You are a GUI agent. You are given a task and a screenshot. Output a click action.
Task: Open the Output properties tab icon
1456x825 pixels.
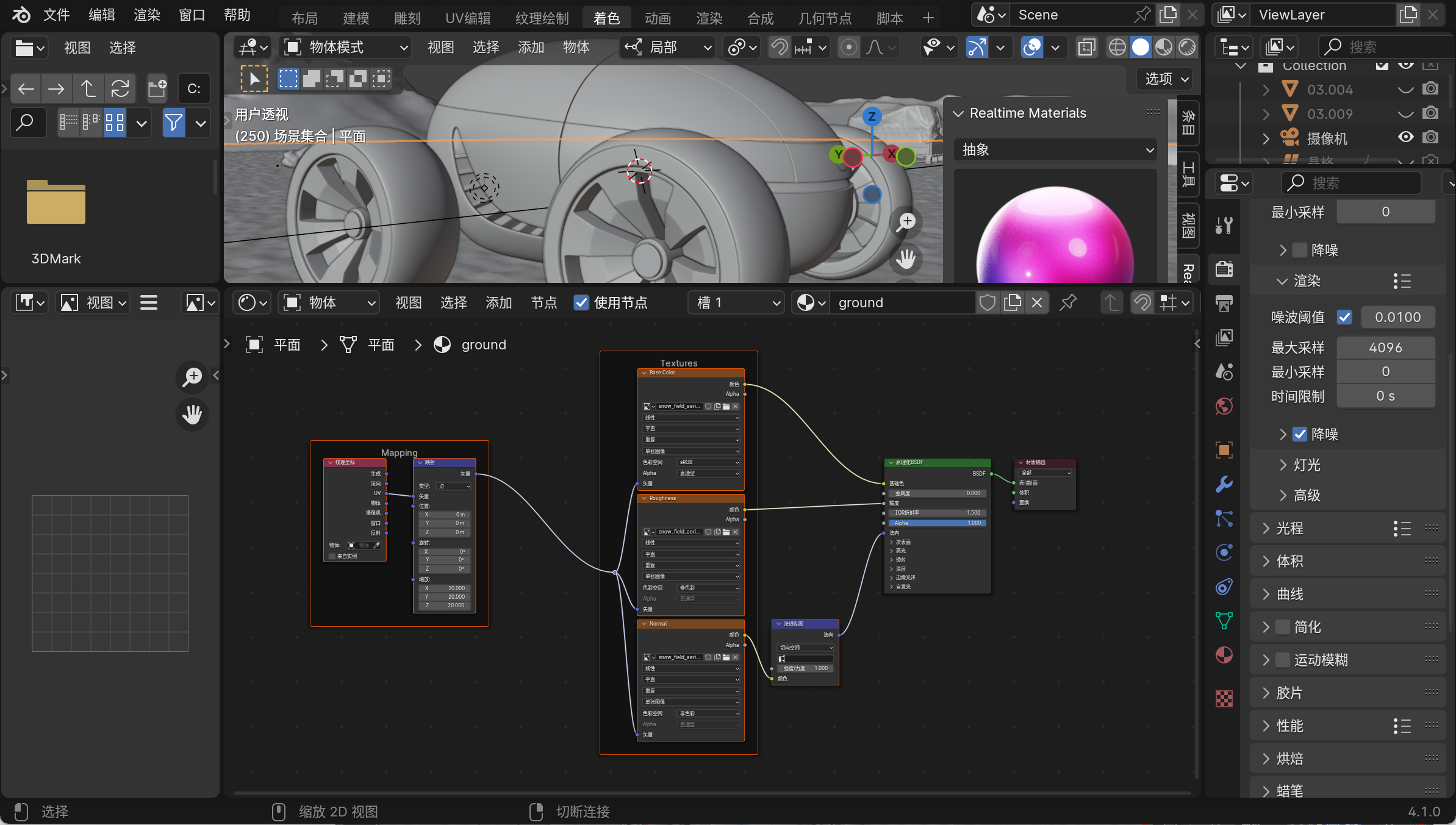point(1224,303)
